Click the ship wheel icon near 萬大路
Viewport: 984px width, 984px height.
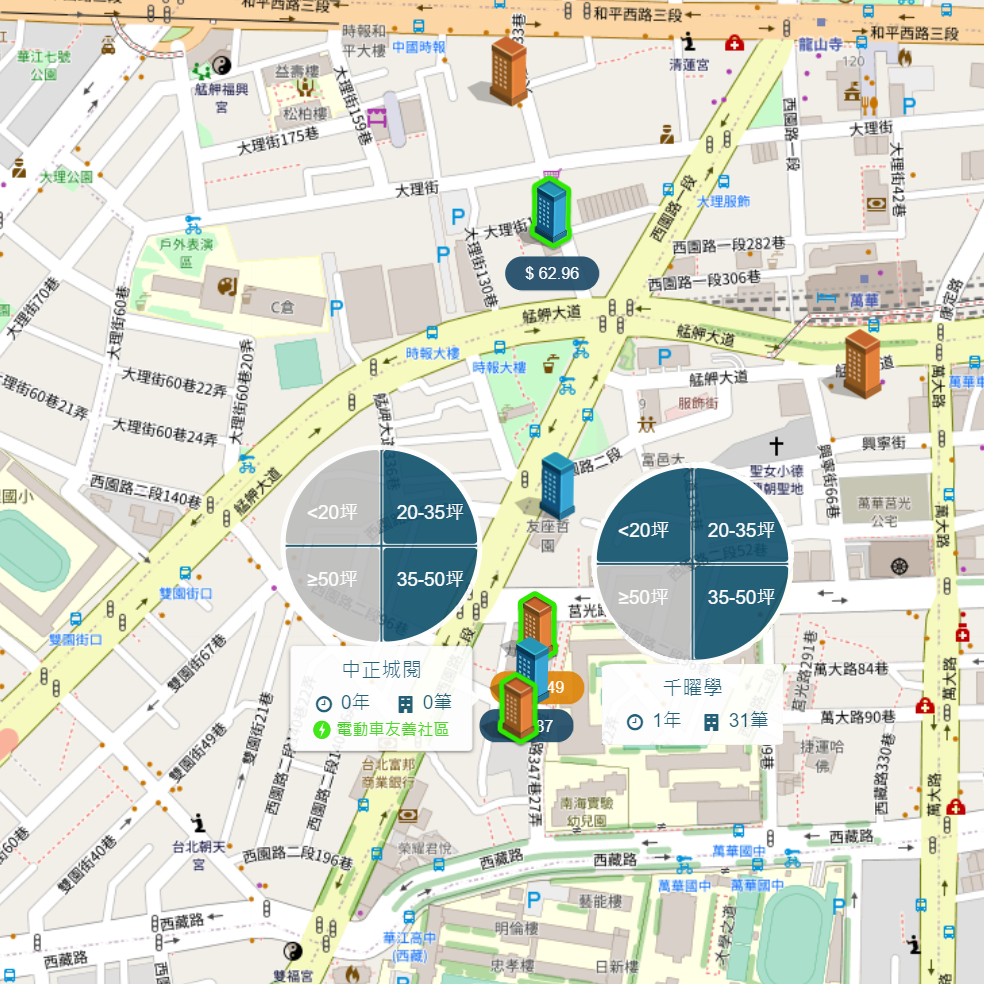point(899,566)
